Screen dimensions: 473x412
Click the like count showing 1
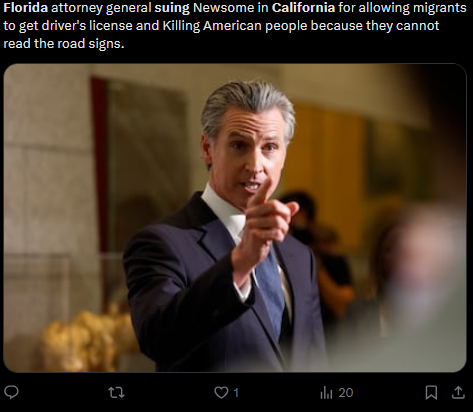coord(236,393)
